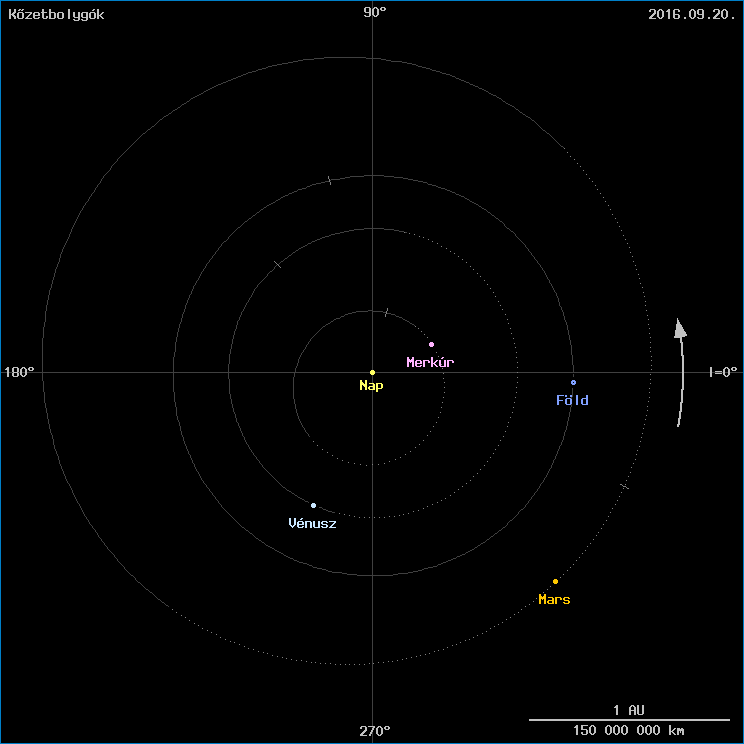Click the 90° axis label
This screenshot has height=744, width=744.
pos(375,12)
